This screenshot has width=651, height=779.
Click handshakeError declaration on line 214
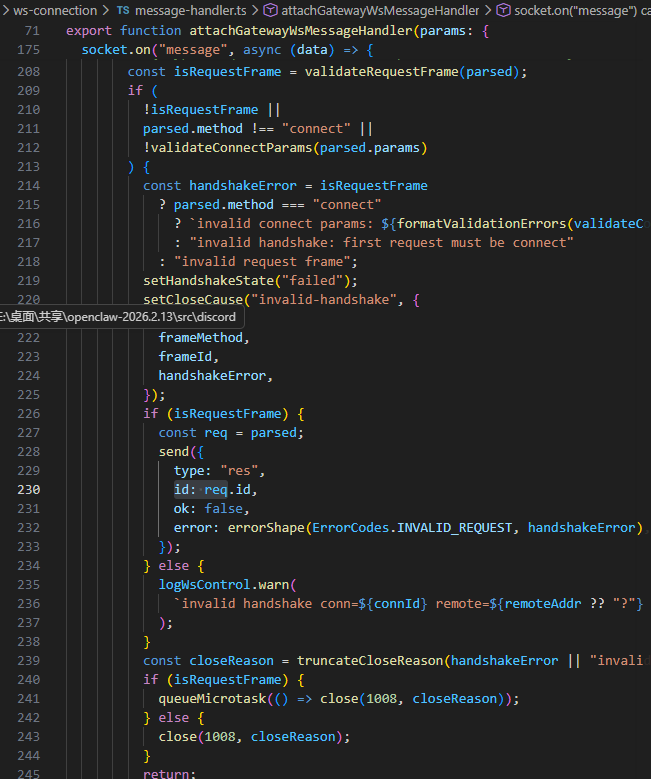(x=243, y=186)
